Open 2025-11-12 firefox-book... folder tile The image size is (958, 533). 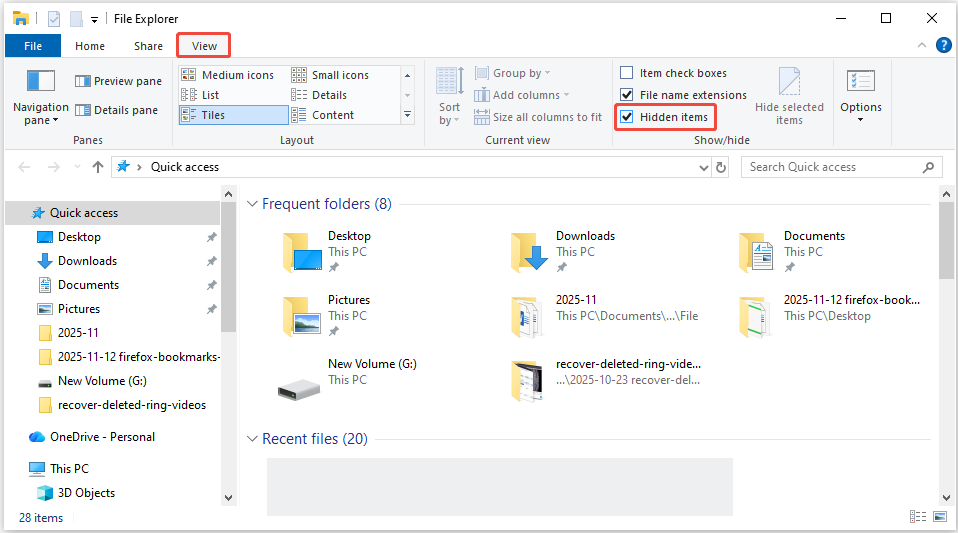pyautogui.click(x=829, y=315)
